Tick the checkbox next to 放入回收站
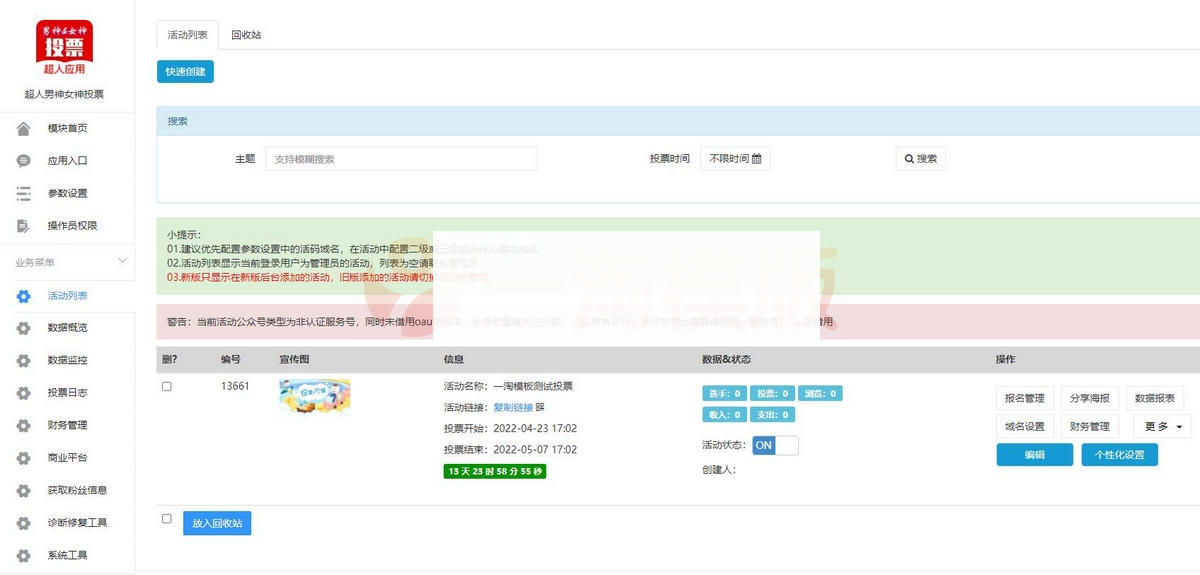 click(167, 519)
